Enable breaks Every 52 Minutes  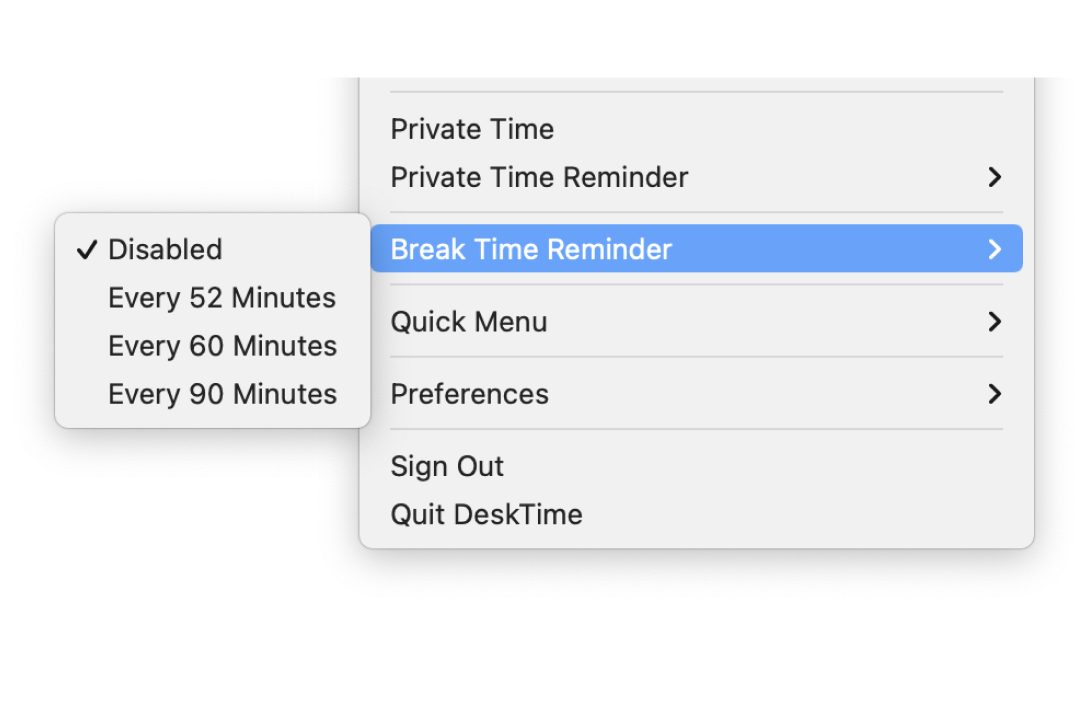coord(222,297)
